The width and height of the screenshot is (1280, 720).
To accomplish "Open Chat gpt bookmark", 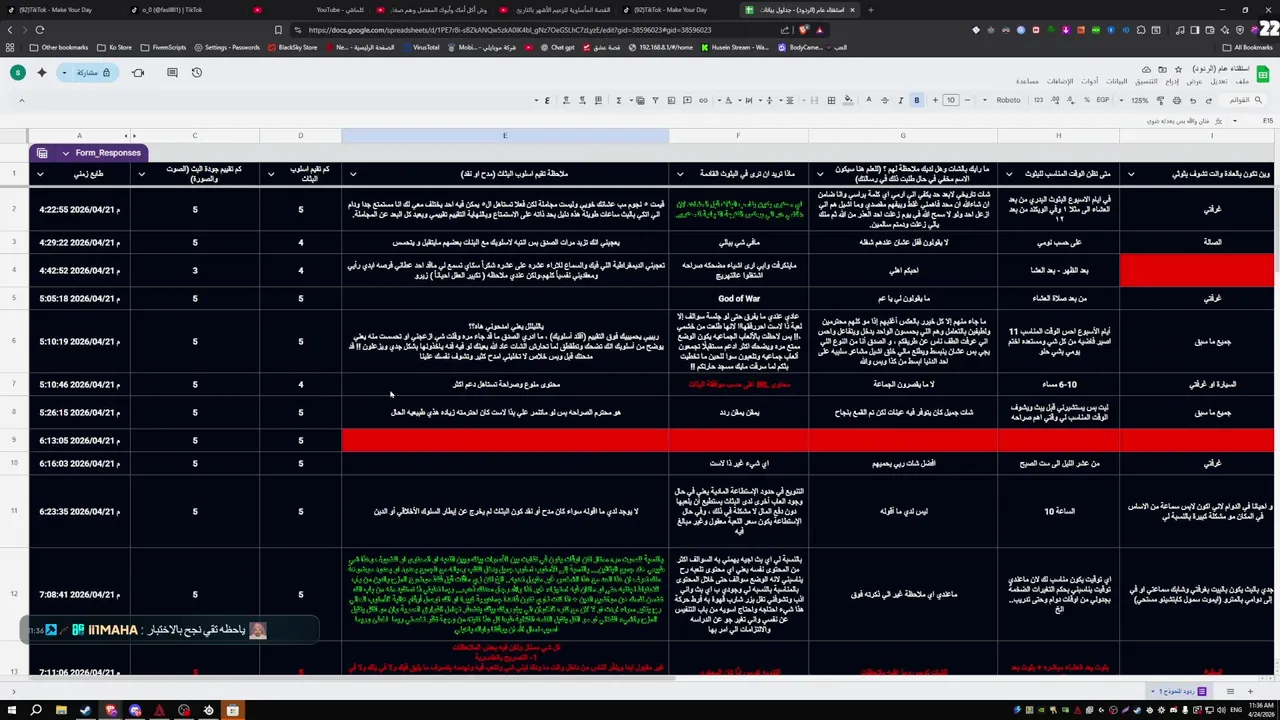I will click(556, 47).
